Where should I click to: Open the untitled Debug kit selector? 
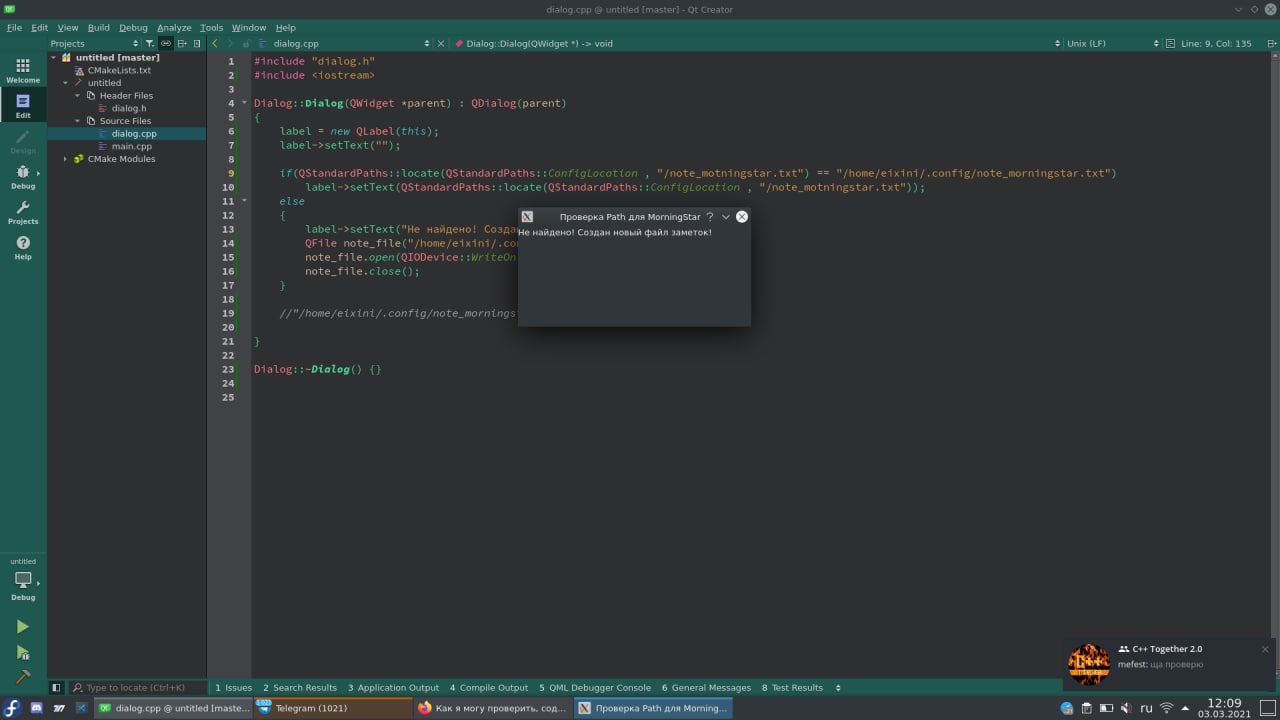[23, 580]
